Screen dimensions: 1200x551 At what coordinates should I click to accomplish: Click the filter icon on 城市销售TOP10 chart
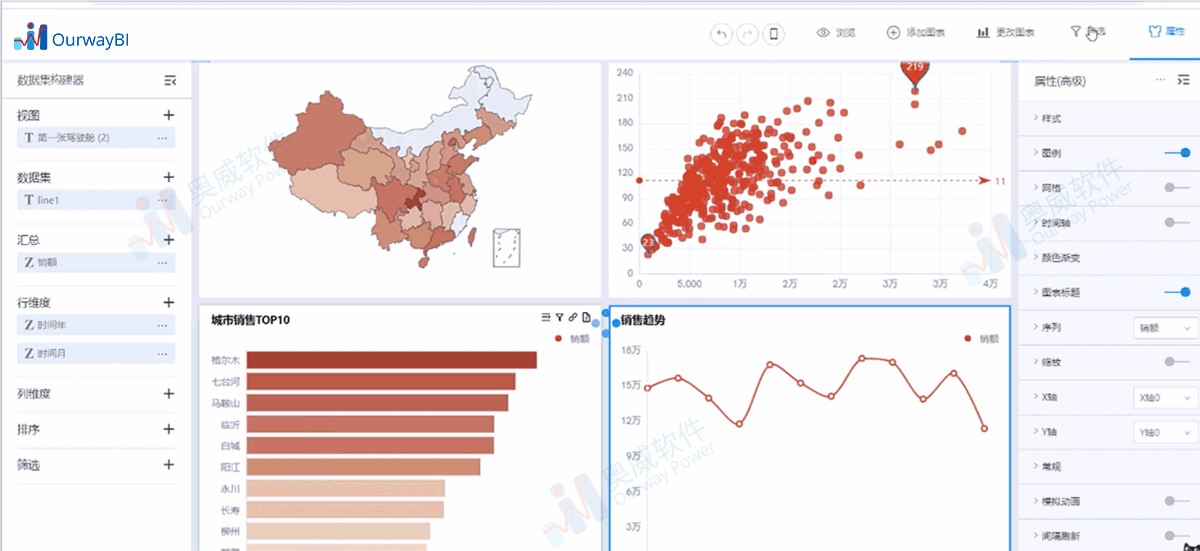tap(560, 318)
